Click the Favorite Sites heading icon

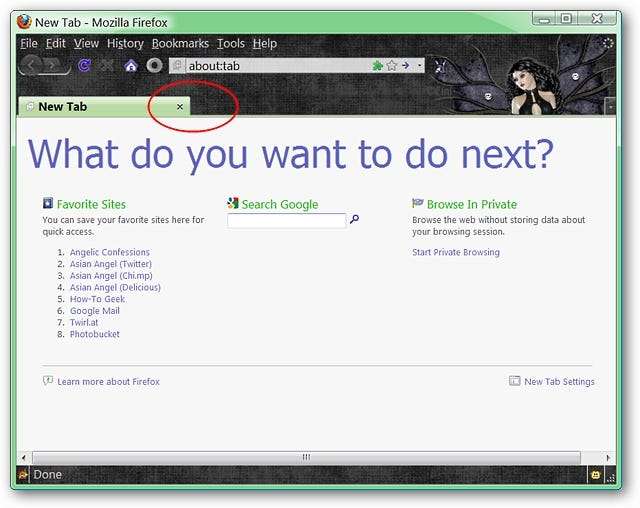point(48,203)
